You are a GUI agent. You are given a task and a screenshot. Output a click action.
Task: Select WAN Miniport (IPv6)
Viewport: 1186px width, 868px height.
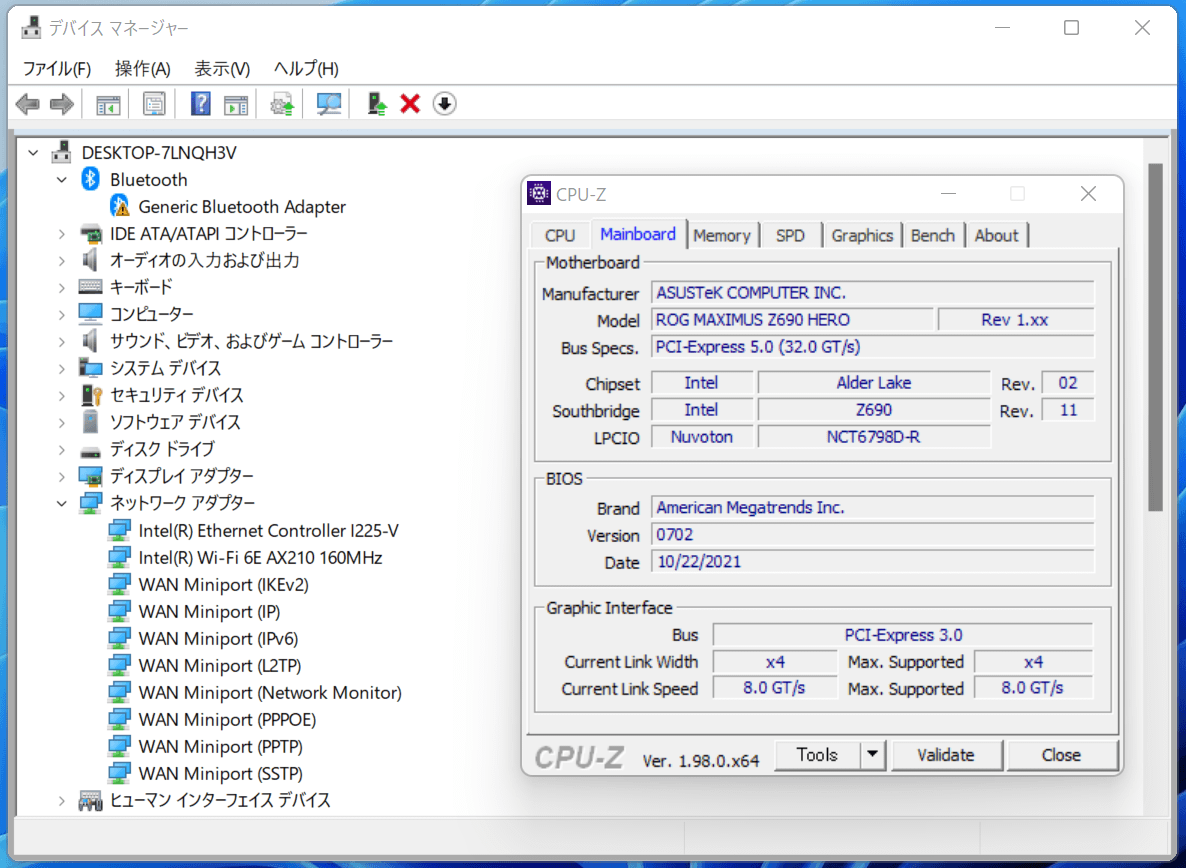coord(218,639)
